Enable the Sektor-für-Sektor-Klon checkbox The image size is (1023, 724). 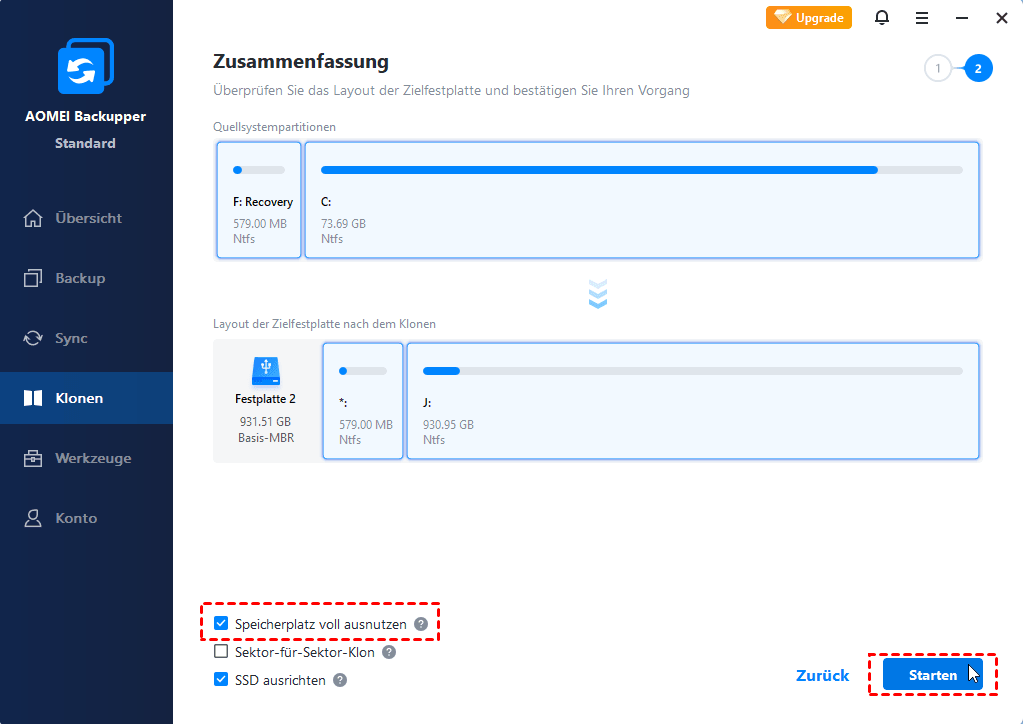coord(222,652)
